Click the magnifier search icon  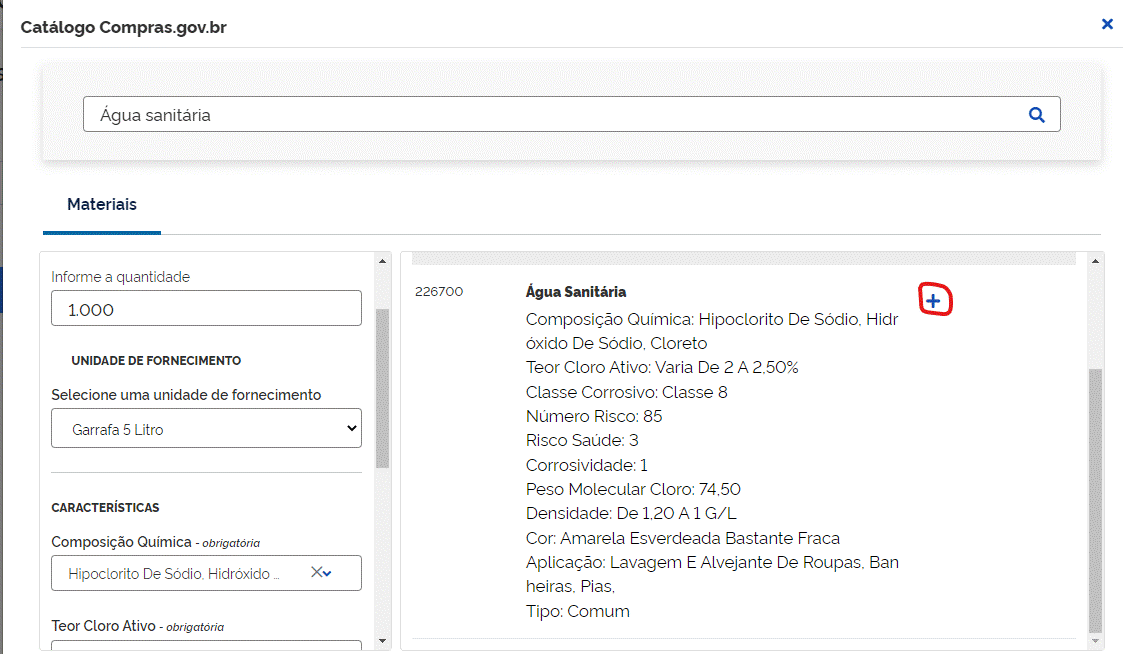point(1036,115)
